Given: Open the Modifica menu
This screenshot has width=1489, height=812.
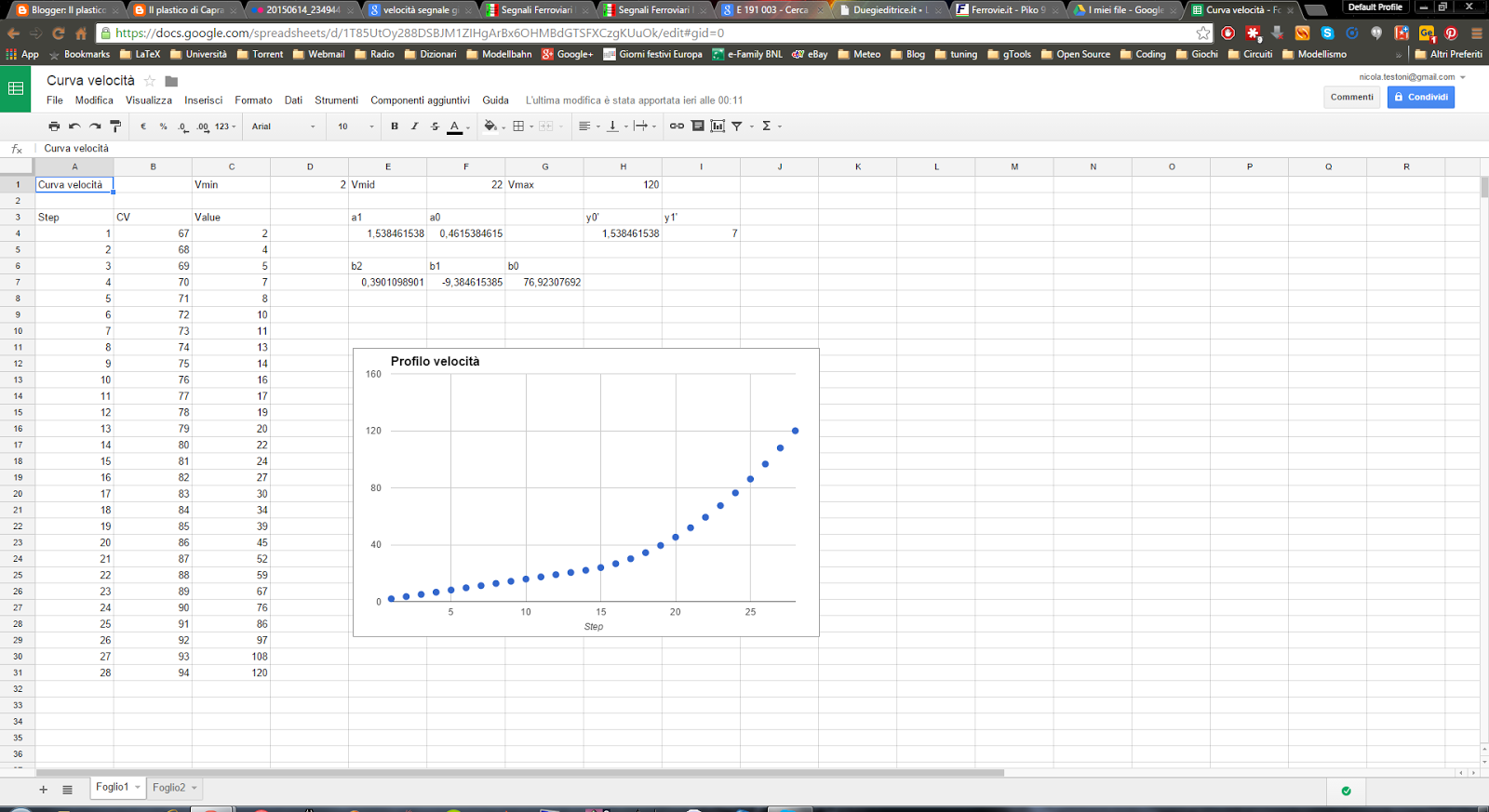Looking at the screenshot, I should tap(94, 100).
